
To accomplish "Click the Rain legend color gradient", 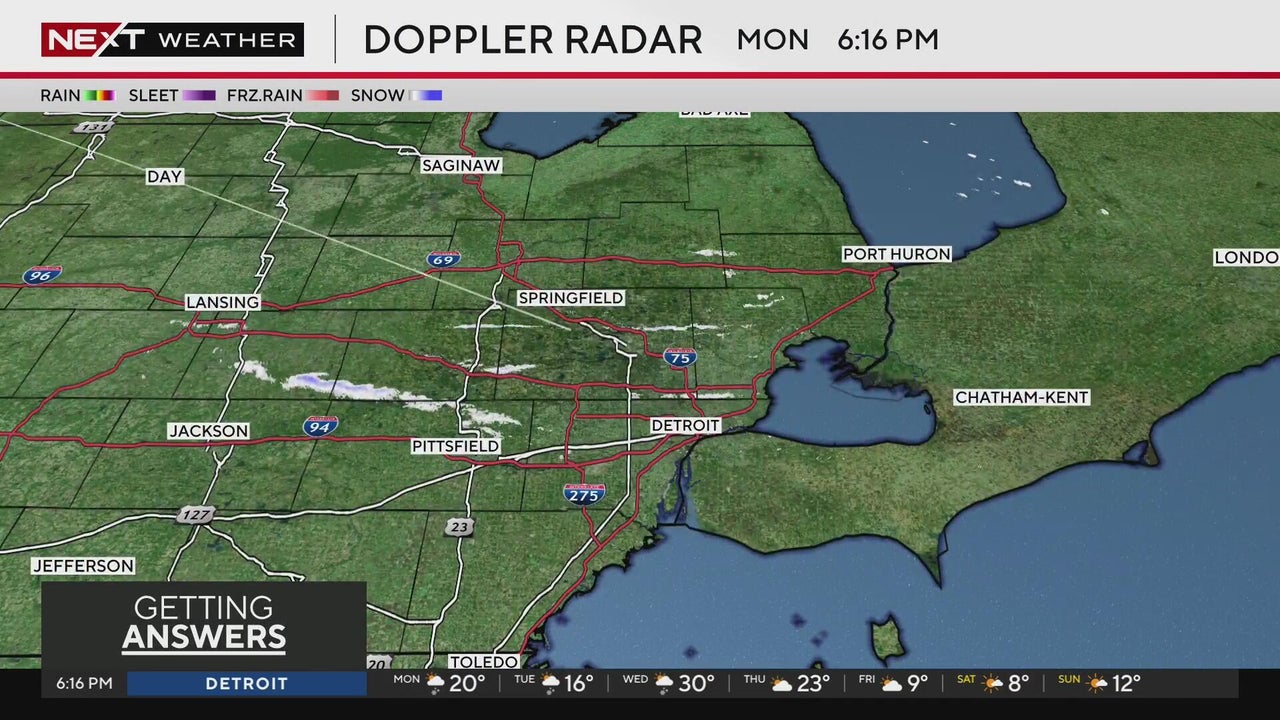I will pyautogui.click(x=100, y=96).
